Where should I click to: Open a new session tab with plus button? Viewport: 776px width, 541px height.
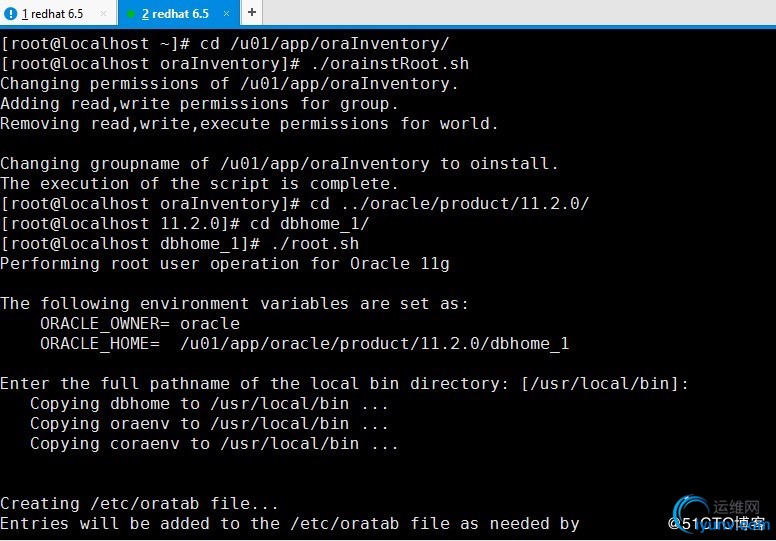[252, 12]
